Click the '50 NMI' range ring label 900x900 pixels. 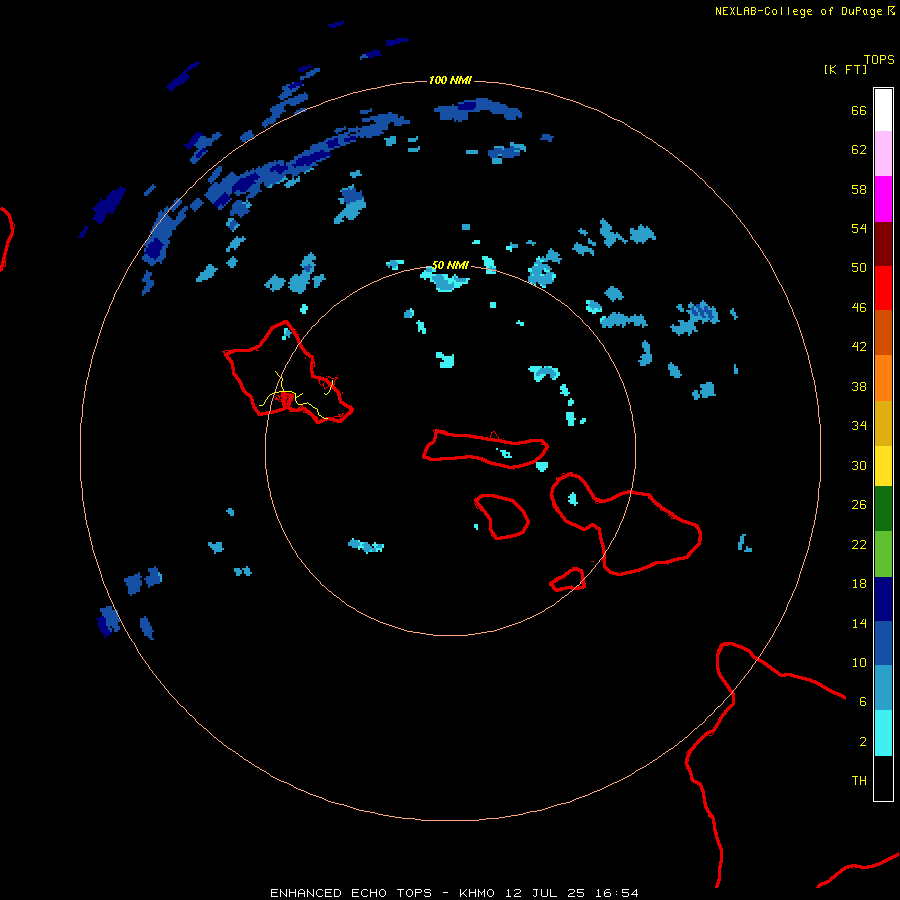point(450,265)
